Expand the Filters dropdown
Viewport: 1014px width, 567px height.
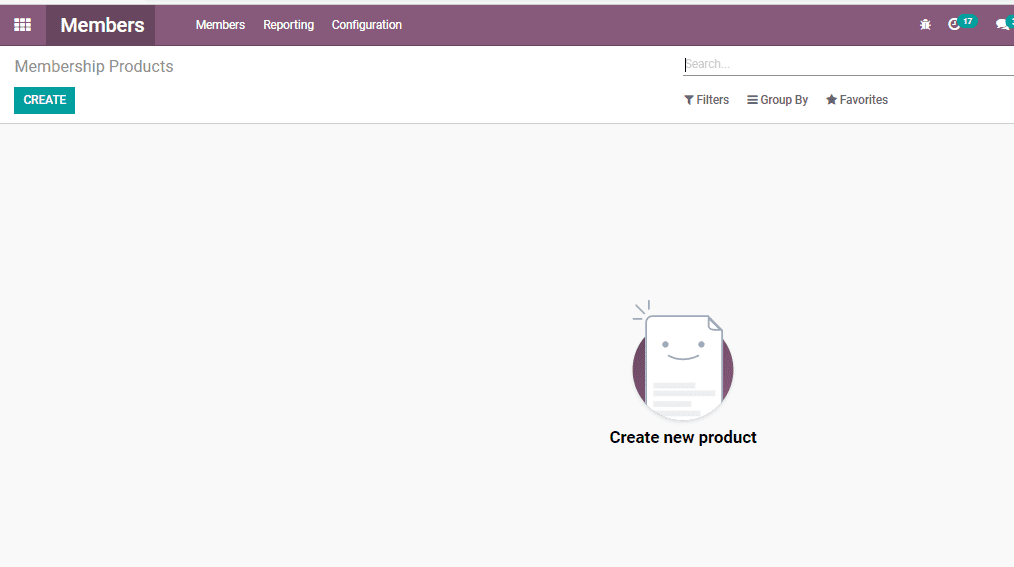[706, 100]
